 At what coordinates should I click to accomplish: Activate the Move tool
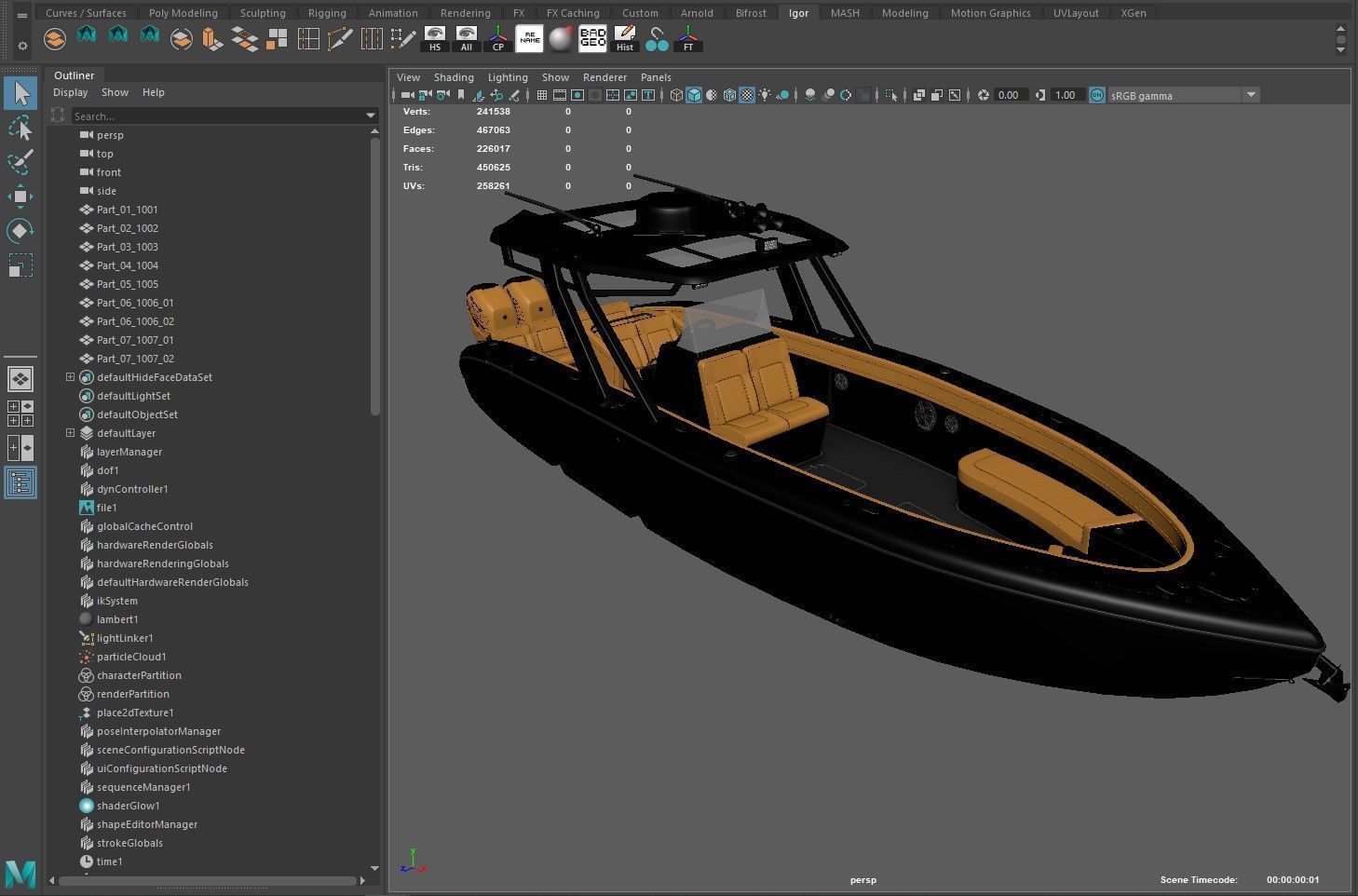(20, 197)
